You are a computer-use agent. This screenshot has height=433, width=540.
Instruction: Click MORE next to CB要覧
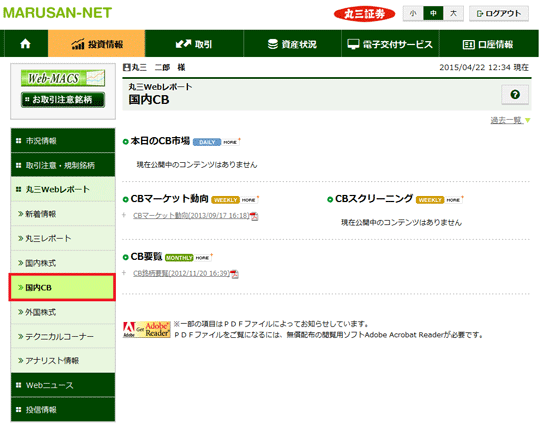click(203, 258)
